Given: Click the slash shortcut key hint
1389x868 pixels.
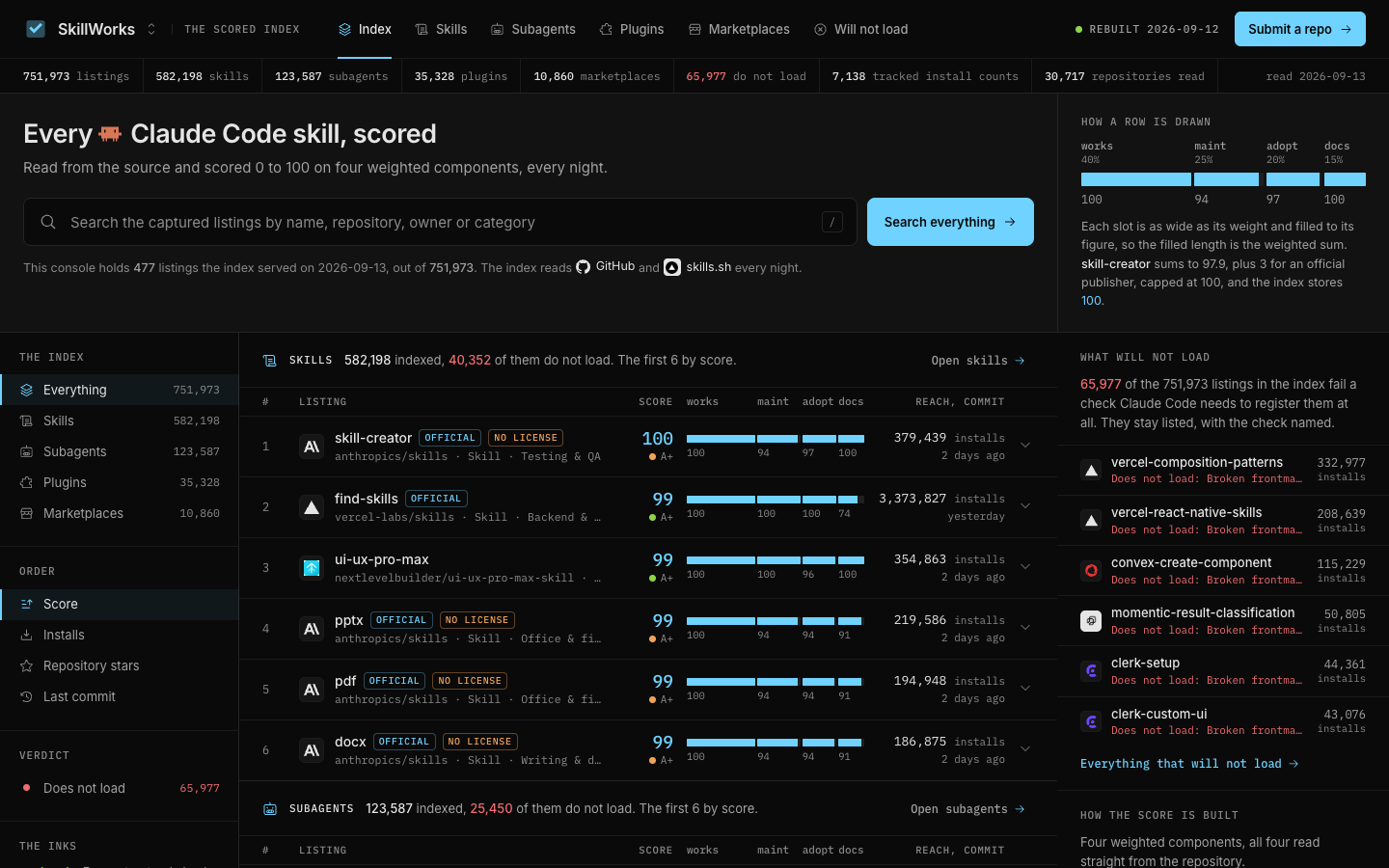Looking at the screenshot, I should pyautogui.click(x=832, y=222).
